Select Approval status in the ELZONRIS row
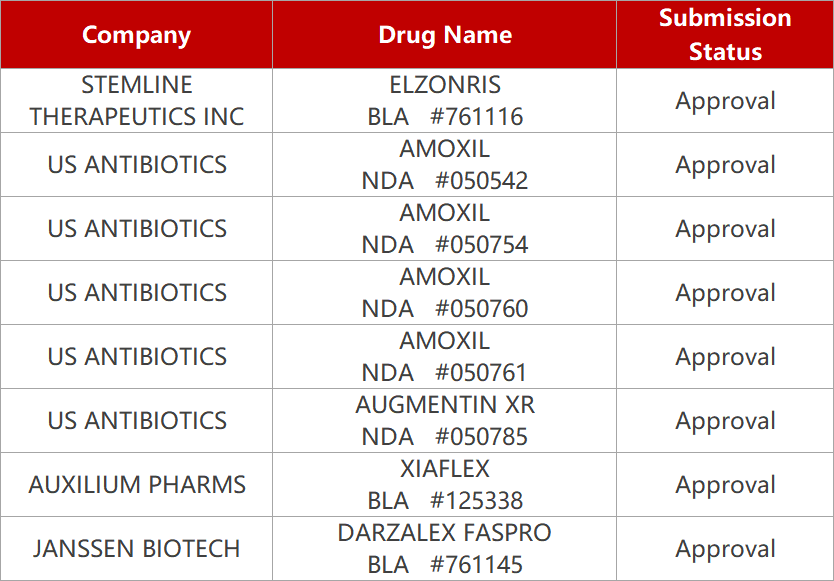Viewport: 834px width, 581px height. pos(725,101)
